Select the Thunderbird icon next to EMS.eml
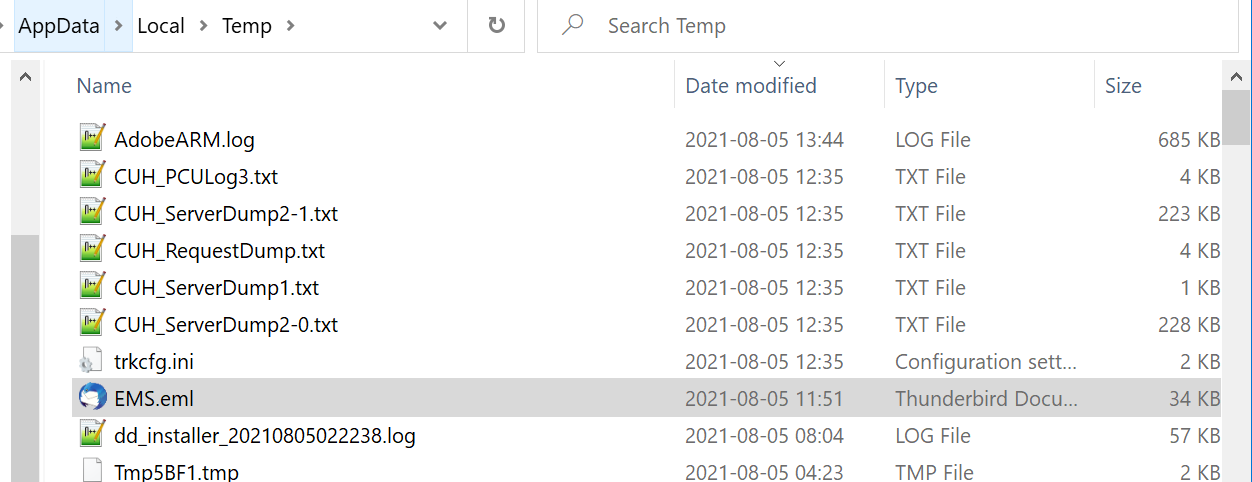The height and width of the screenshot is (482, 1252). point(92,398)
